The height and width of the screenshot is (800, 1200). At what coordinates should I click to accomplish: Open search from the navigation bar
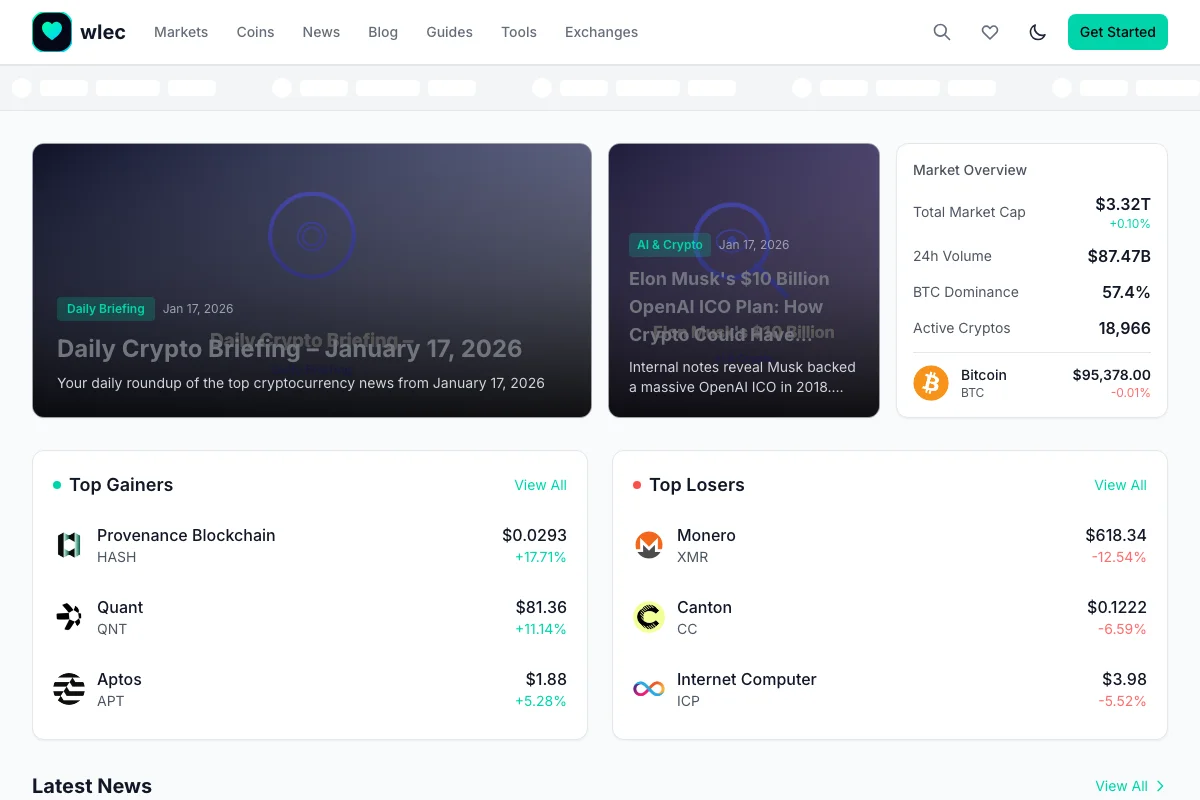point(941,32)
